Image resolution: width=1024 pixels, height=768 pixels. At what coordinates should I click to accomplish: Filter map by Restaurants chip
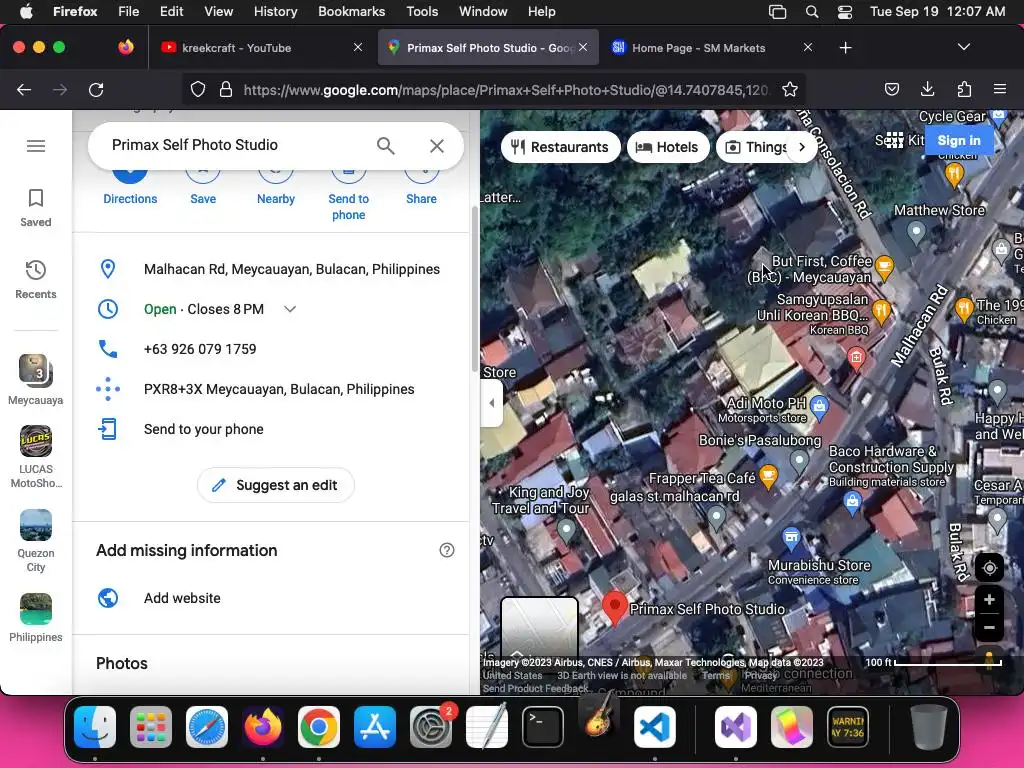coord(560,147)
